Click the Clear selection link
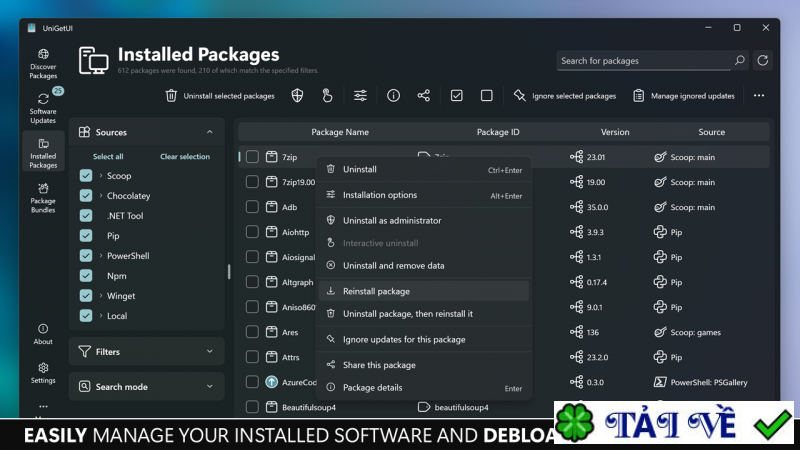The width and height of the screenshot is (800, 450). click(185, 157)
